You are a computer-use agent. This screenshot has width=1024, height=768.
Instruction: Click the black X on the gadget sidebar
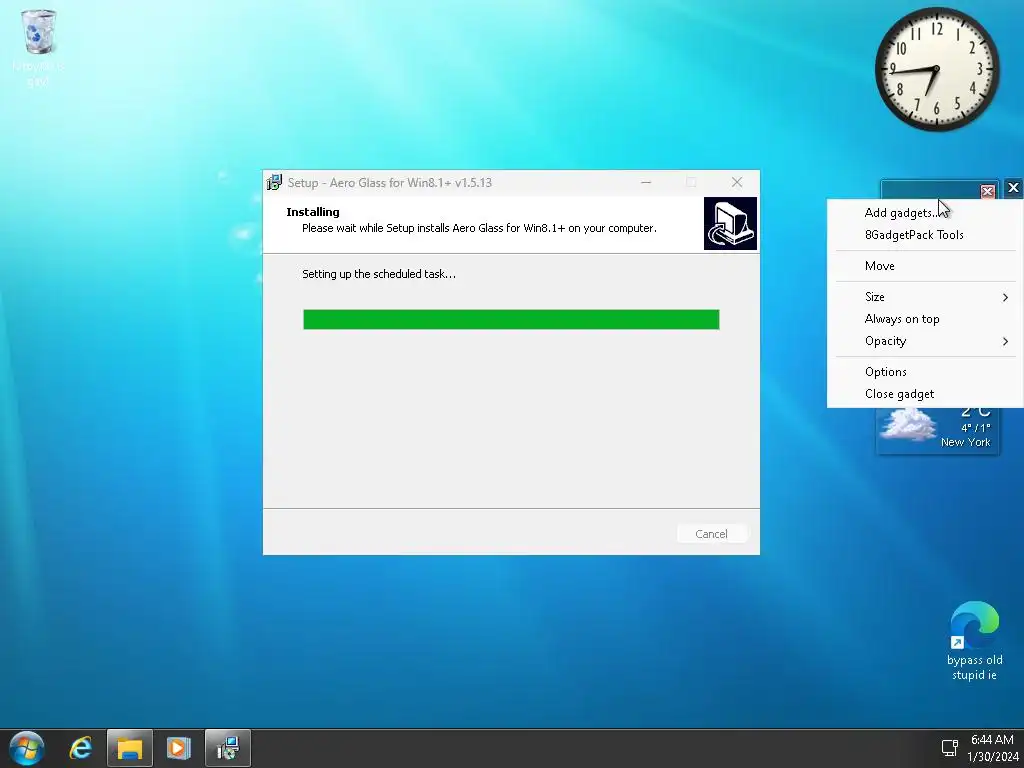(x=1013, y=188)
